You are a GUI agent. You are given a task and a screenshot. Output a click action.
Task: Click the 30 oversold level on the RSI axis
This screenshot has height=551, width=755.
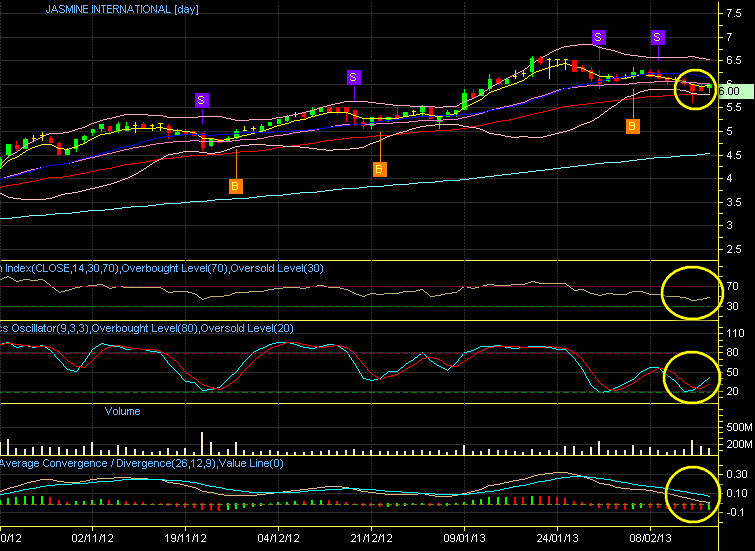click(732, 306)
